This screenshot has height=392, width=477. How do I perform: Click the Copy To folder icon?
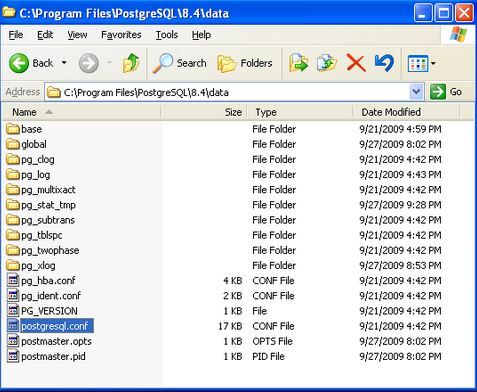pyautogui.click(x=327, y=63)
